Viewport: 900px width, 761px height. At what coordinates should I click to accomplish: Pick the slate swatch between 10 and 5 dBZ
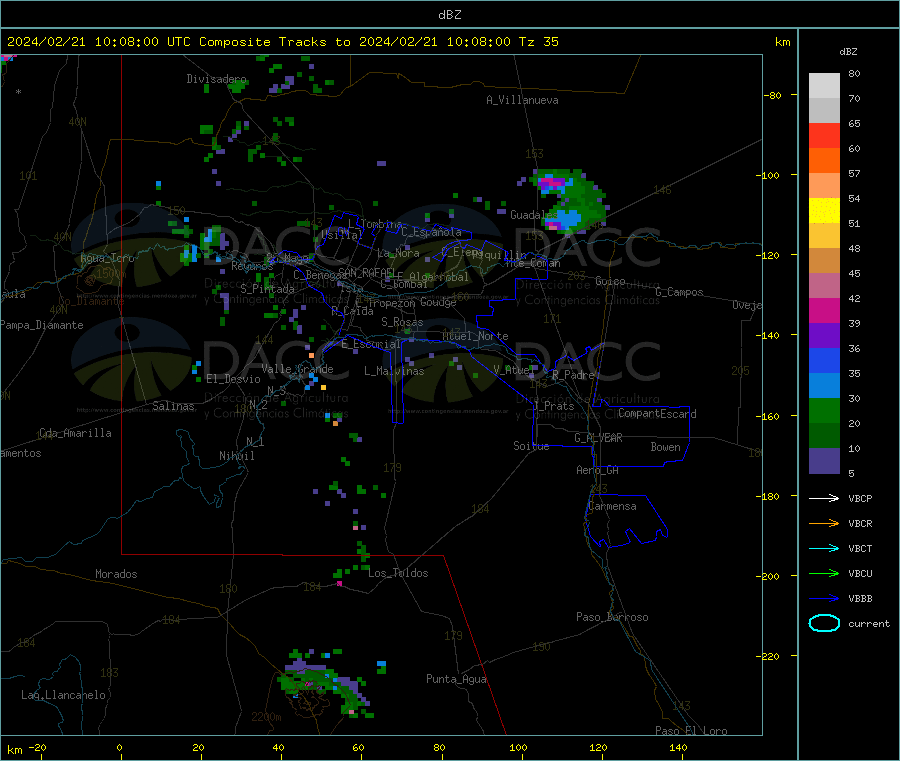[824, 461]
